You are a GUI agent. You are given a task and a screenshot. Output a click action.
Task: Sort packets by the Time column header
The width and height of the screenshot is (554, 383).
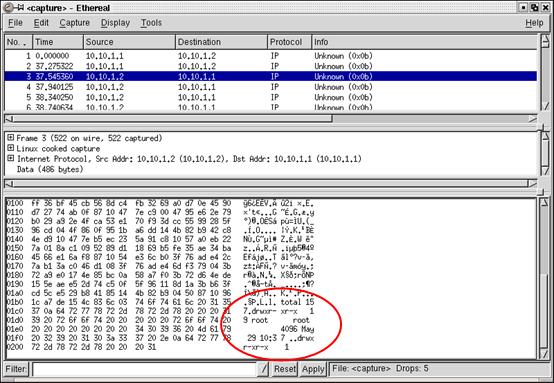click(x=58, y=42)
